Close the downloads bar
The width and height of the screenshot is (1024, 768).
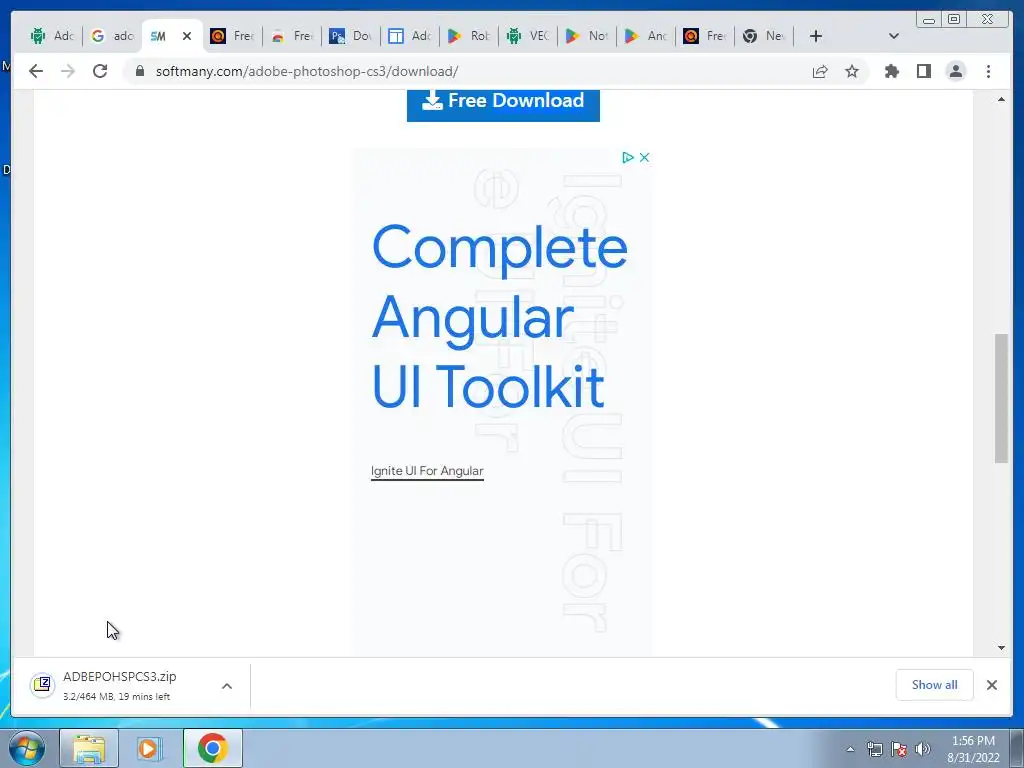point(991,685)
